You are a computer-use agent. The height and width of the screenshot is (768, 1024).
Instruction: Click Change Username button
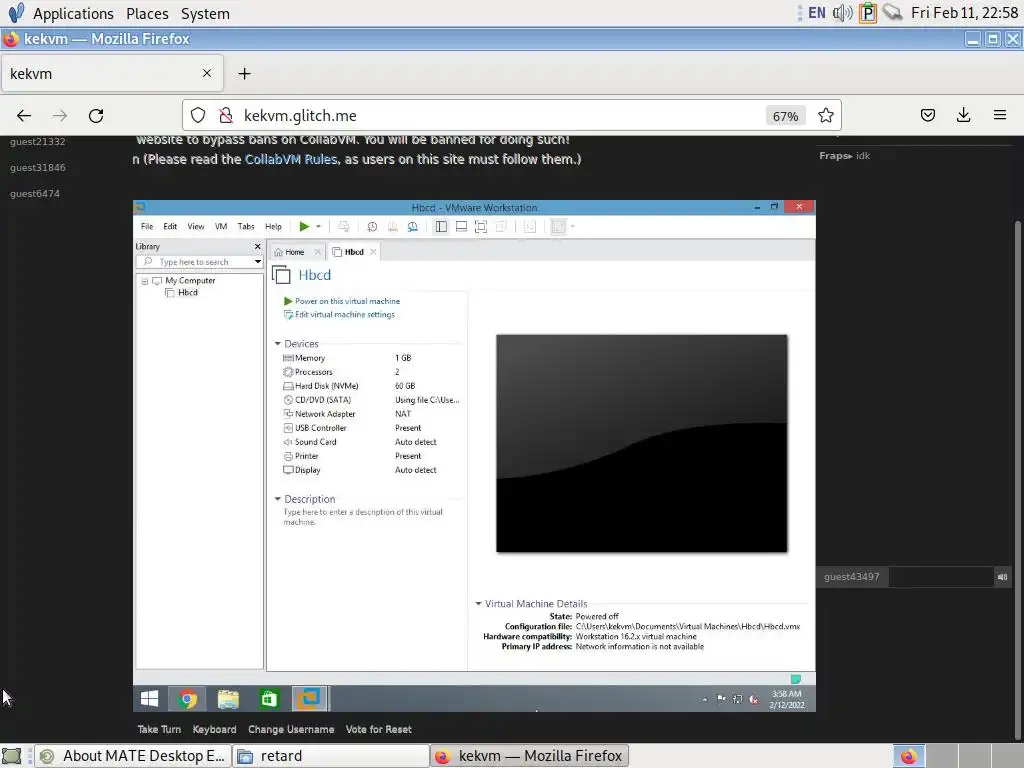click(291, 729)
